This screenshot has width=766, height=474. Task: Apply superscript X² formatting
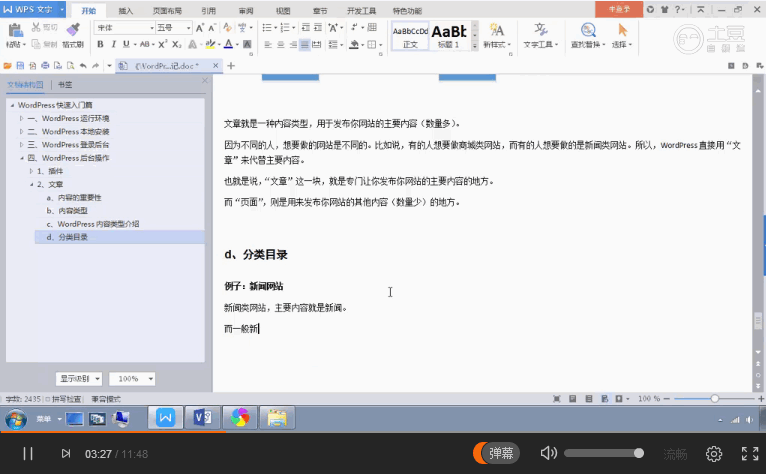[x=163, y=44]
